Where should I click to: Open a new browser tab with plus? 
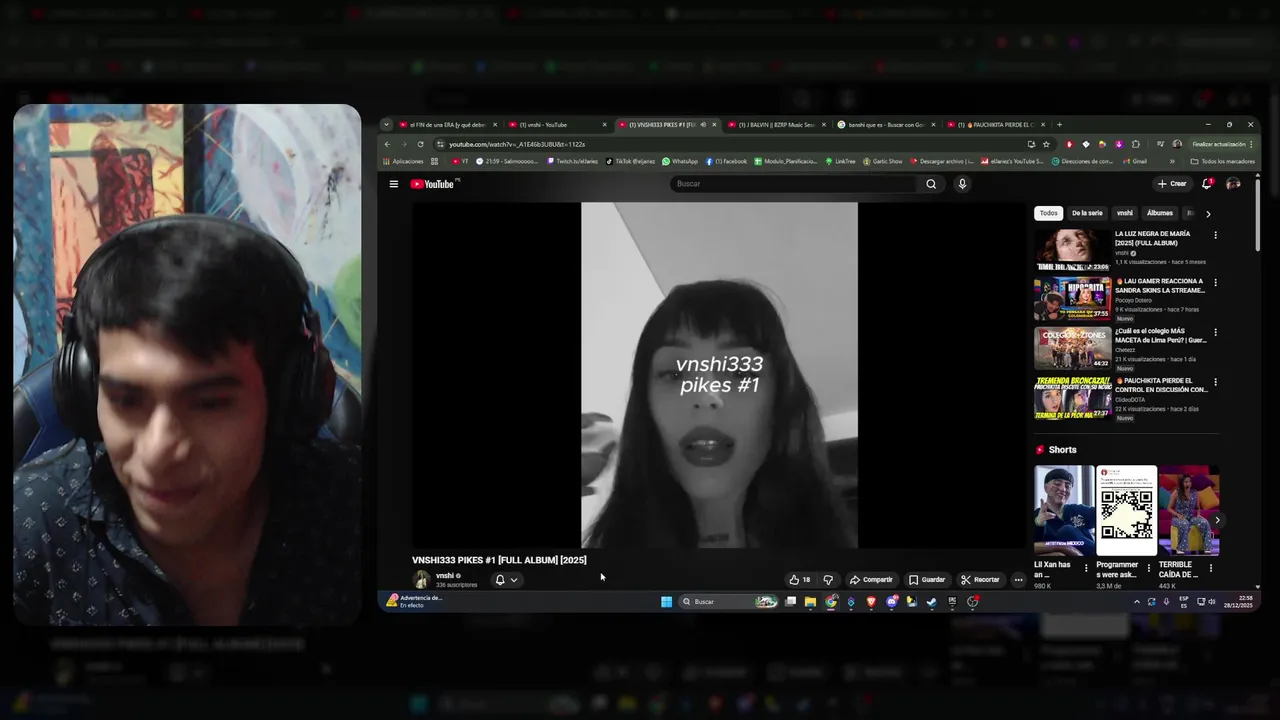(1059, 125)
